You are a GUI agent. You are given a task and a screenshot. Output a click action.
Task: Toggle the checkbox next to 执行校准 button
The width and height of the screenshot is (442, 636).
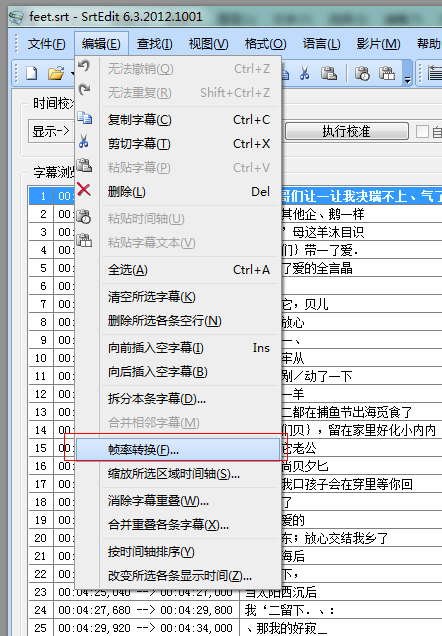(422, 131)
